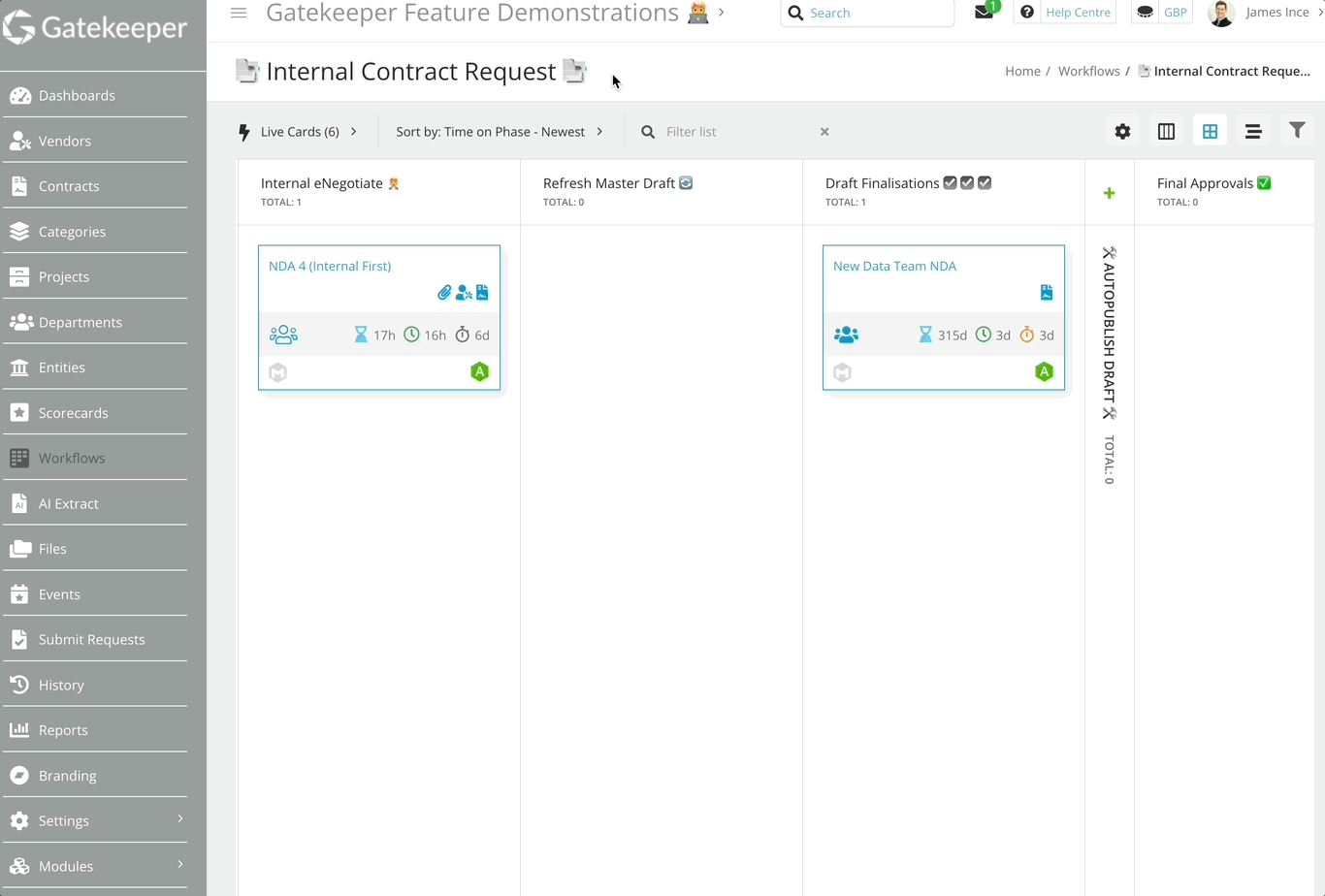
Task: Open the inbox envelope with notification badge
Action: pos(983,13)
